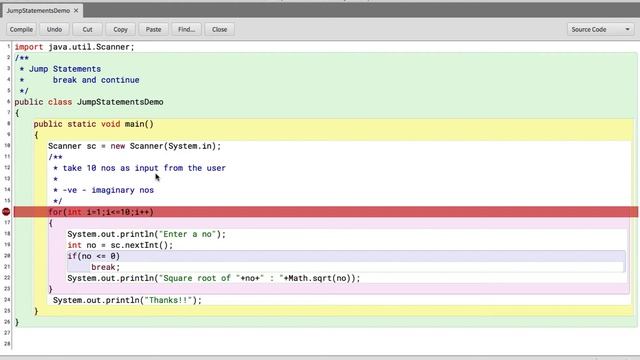The height and width of the screenshot is (360, 640).
Task: Click the println("Thanks!!") line
Action: point(127,300)
